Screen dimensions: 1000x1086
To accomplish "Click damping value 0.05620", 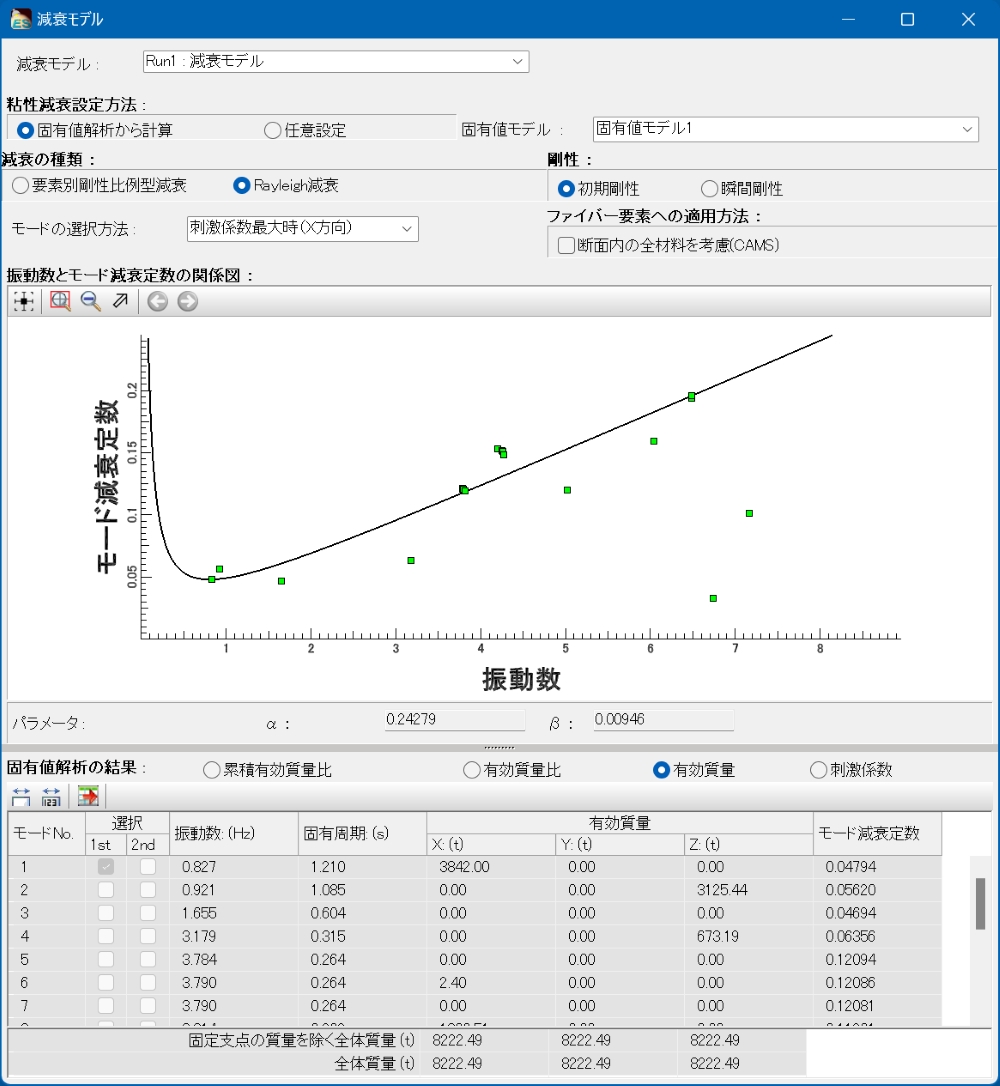I will pos(877,890).
